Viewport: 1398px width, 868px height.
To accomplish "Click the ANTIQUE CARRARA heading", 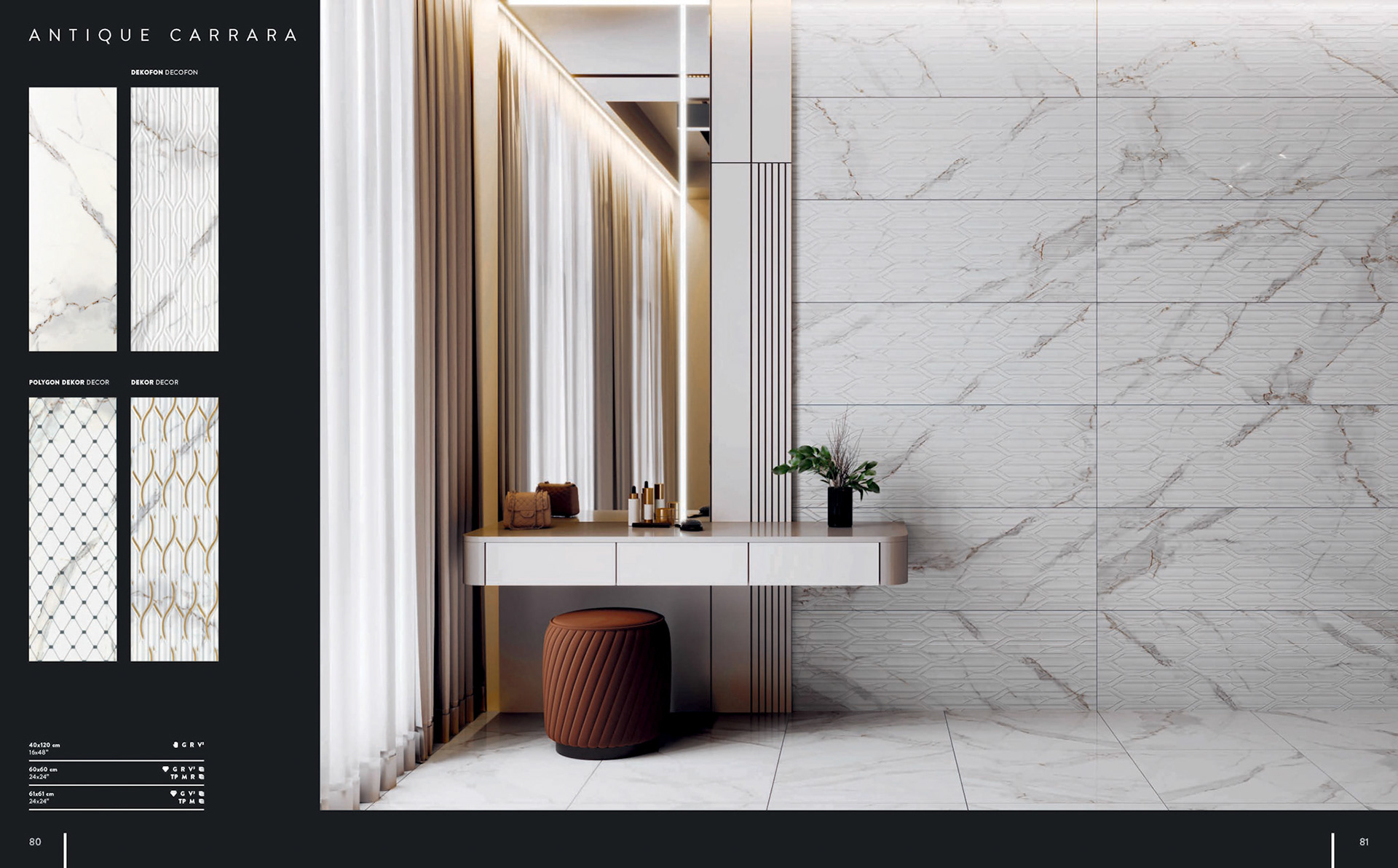I will pos(163,35).
